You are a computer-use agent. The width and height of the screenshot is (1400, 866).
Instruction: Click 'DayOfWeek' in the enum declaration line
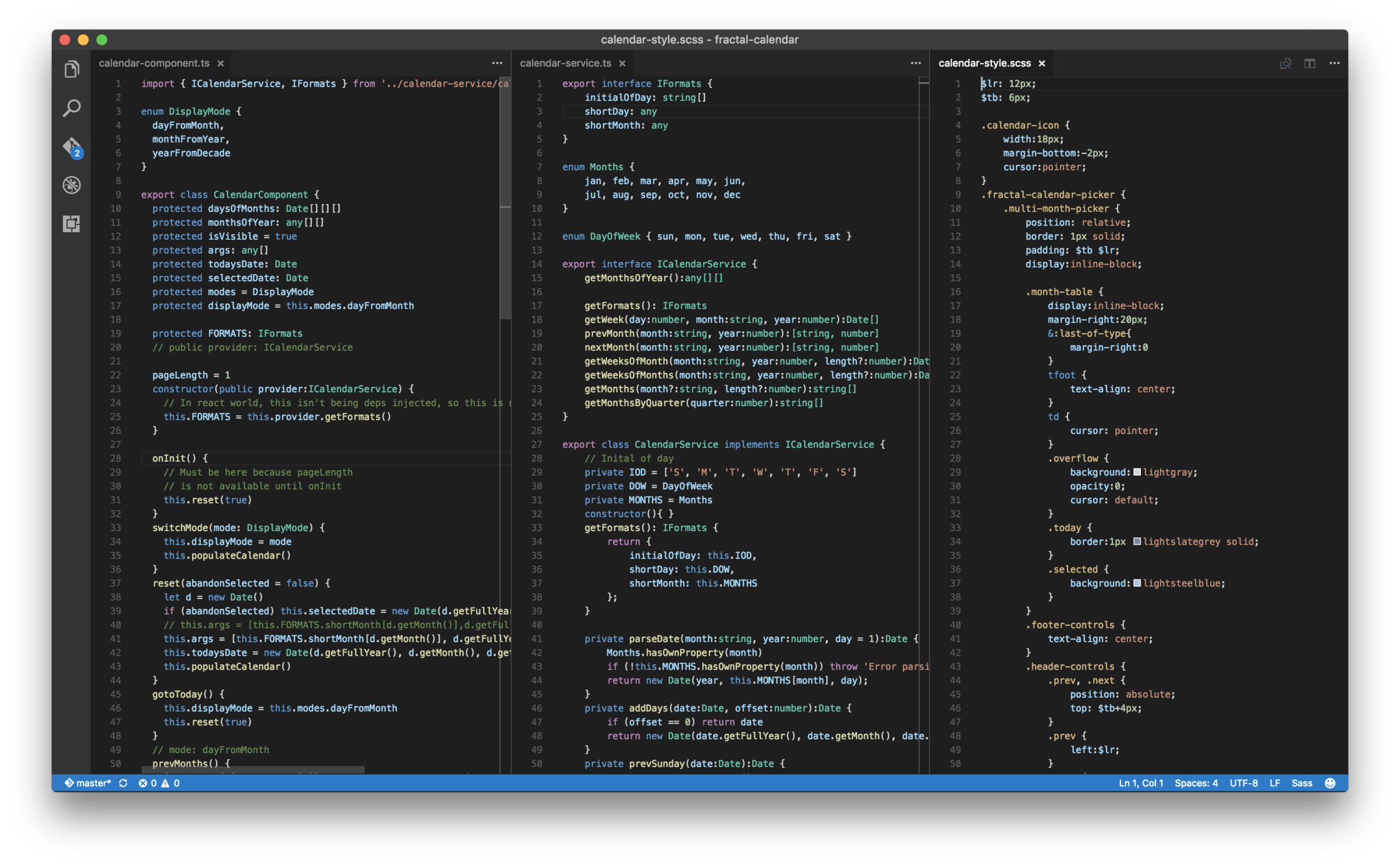click(x=615, y=236)
